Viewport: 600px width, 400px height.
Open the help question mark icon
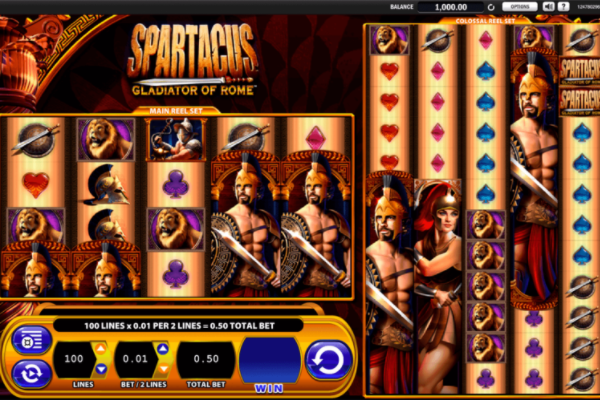click(x=563, y=7)
